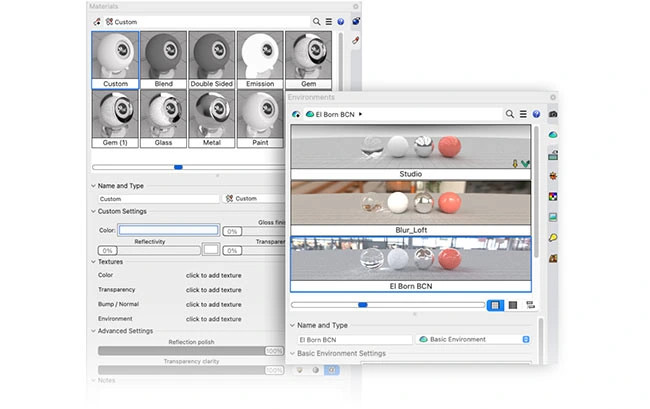This screenshot has width=650, height=409.
Task: Click the Custom type icon in Name and Type
Action: tap(229, 198)
